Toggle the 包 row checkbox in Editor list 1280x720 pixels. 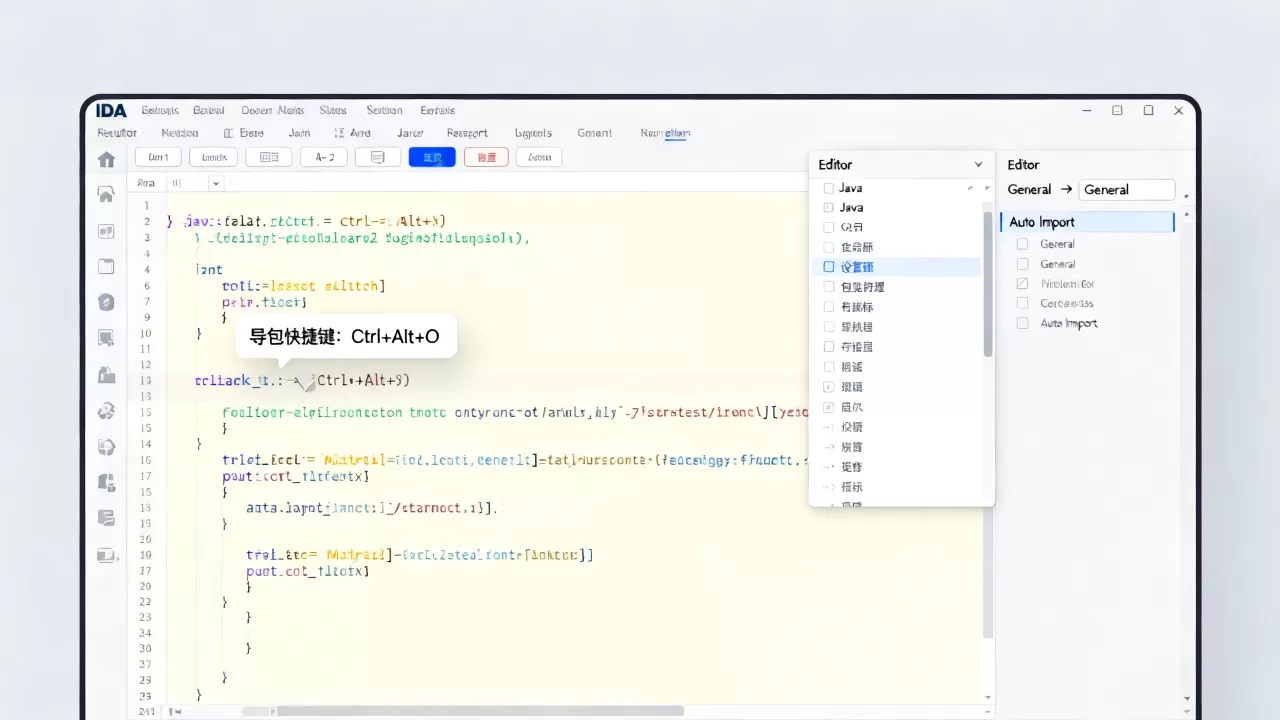click(828, 287)
